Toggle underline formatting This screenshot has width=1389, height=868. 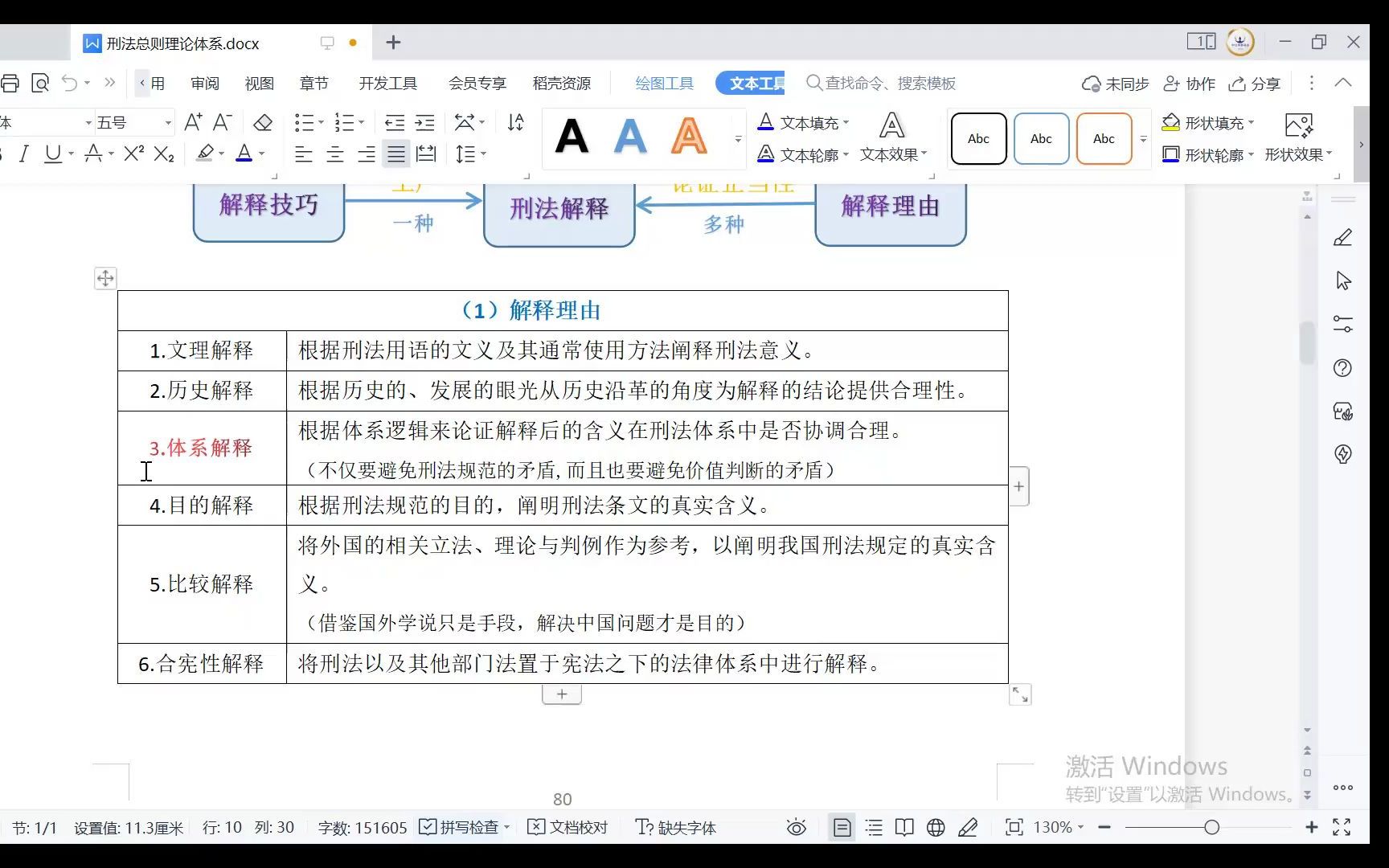[53, 154]
